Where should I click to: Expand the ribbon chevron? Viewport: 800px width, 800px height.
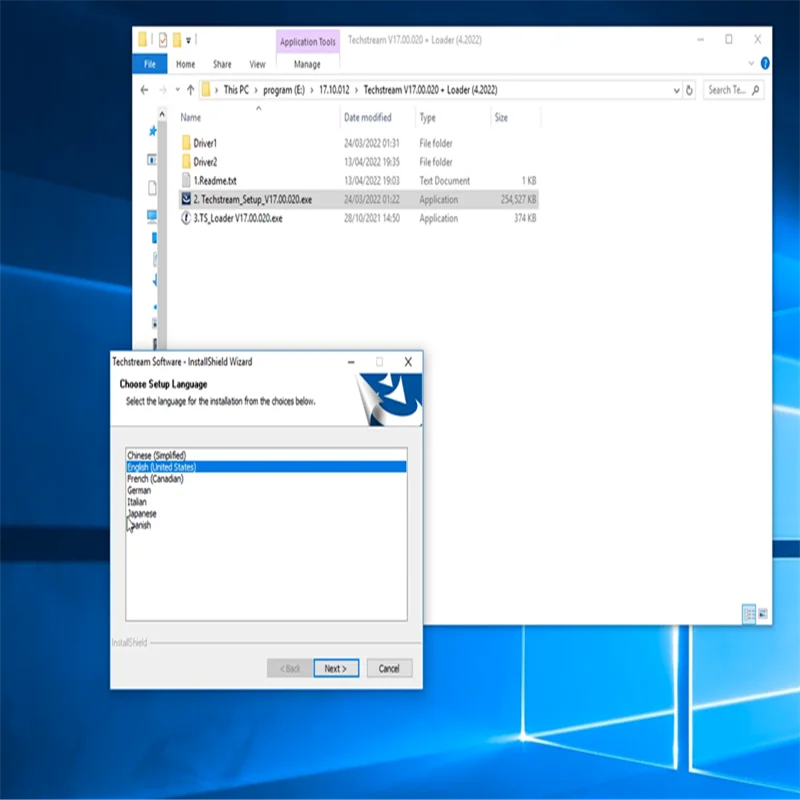point(751,63)
